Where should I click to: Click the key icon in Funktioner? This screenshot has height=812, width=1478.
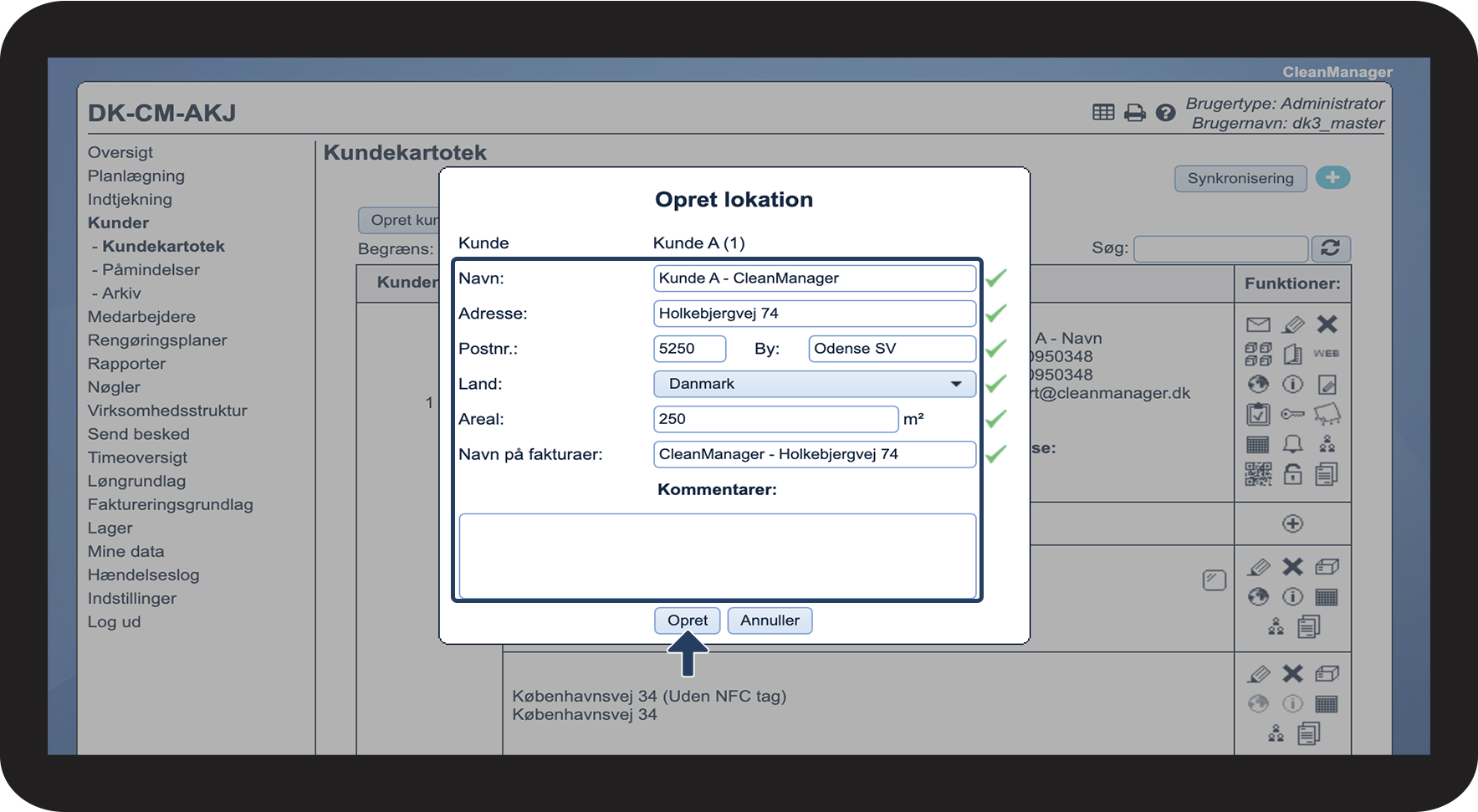[1292, 414]
